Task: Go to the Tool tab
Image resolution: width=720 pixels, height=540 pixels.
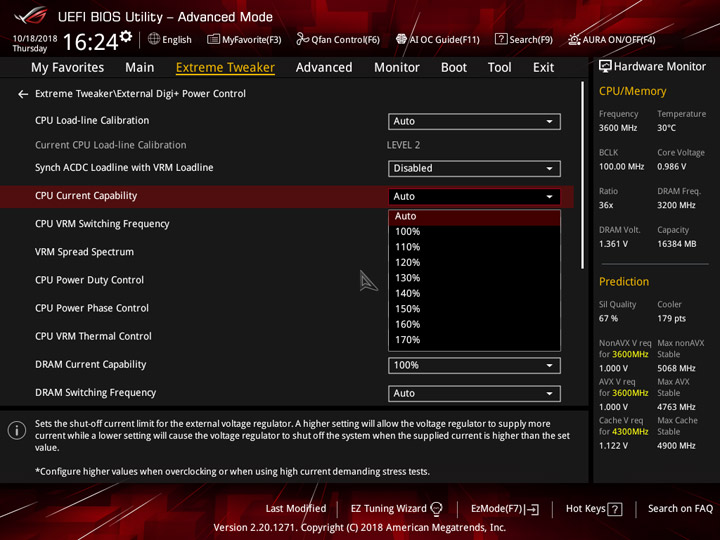Action: pyautogui.click(x=499, y=68)
